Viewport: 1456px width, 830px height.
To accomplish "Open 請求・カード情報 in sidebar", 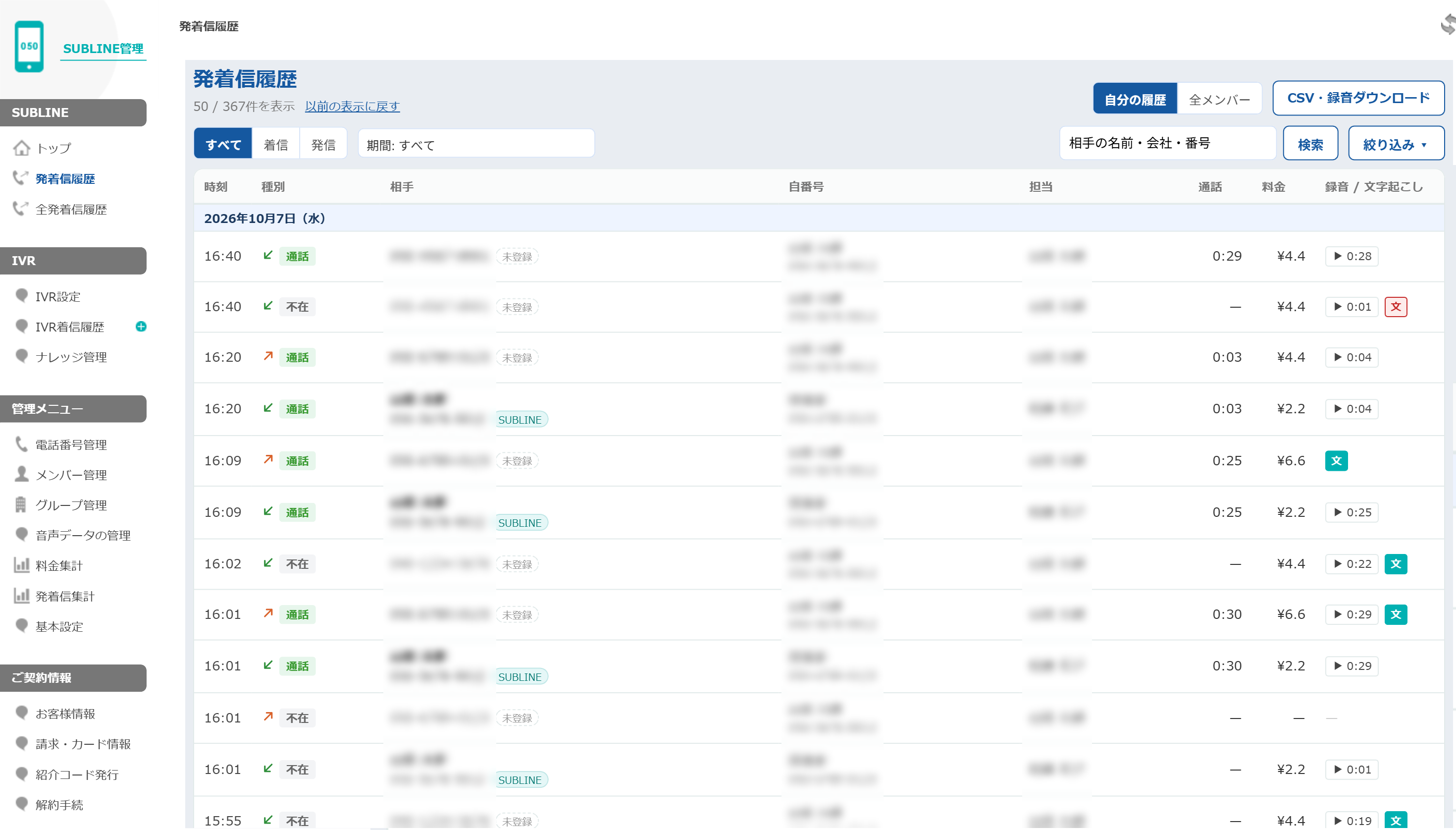I will pos(83,744).
